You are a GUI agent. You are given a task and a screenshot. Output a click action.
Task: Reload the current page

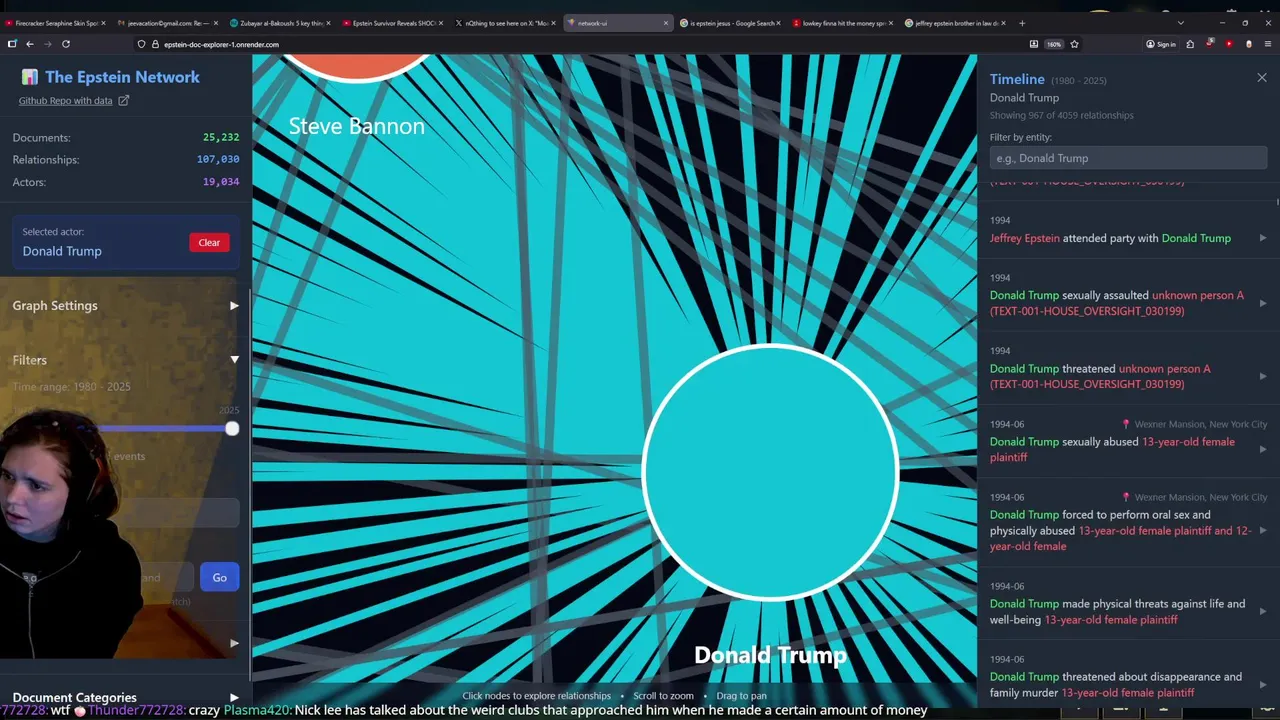pyautogui.click(x=66, y=44)
